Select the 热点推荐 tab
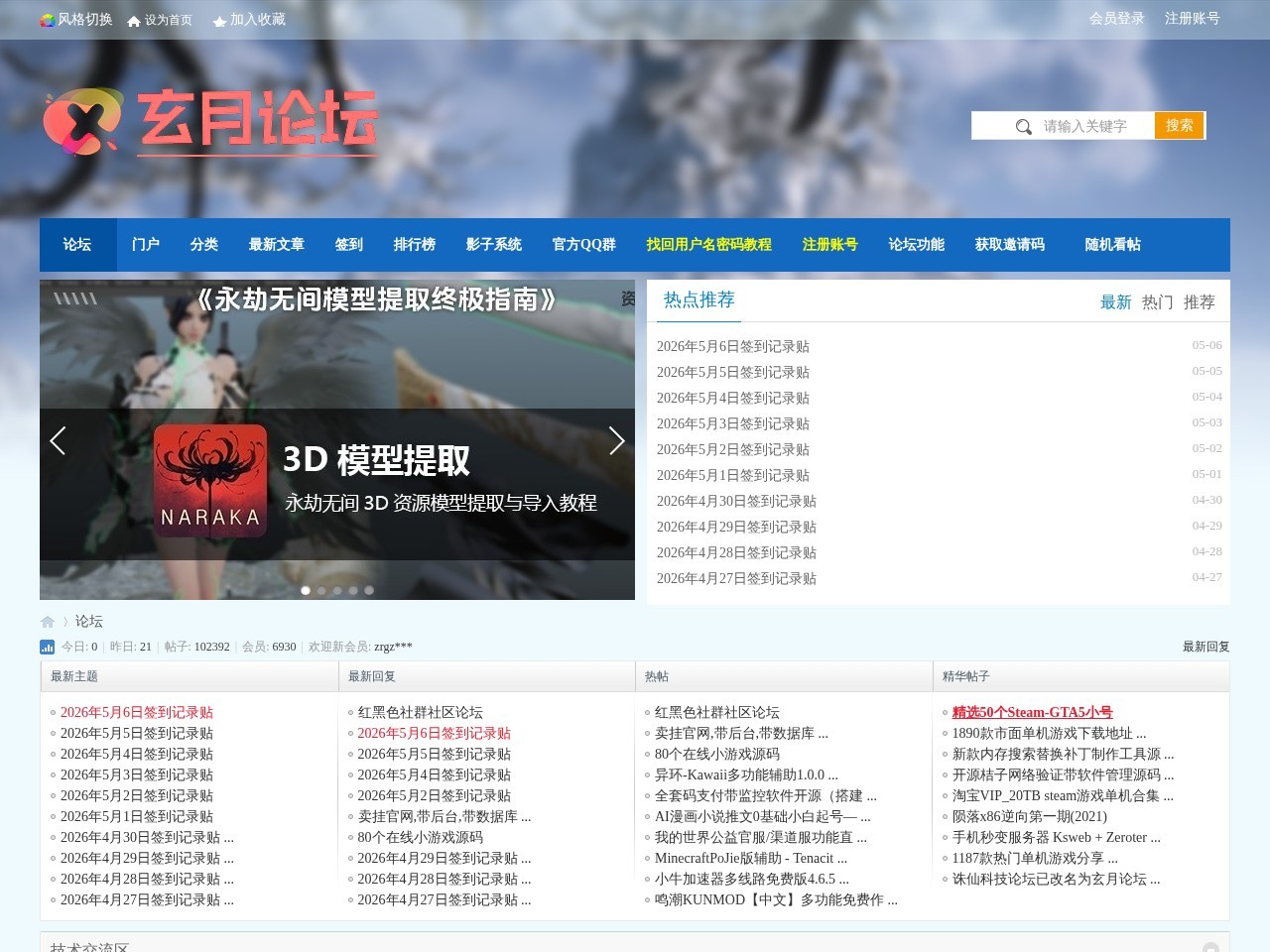This screenshot has width=1270, height=952. point(699,299)
